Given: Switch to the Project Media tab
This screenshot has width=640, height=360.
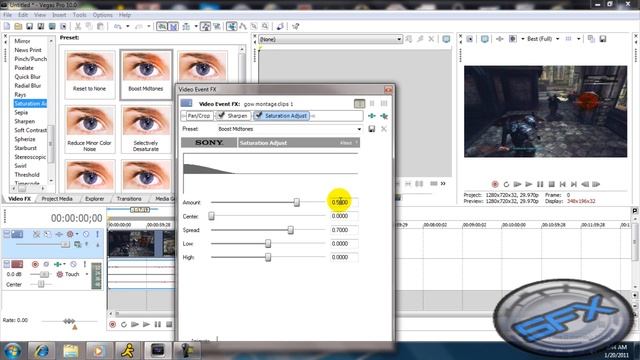Looking at the screenshot, I should [x=57, y=199].
